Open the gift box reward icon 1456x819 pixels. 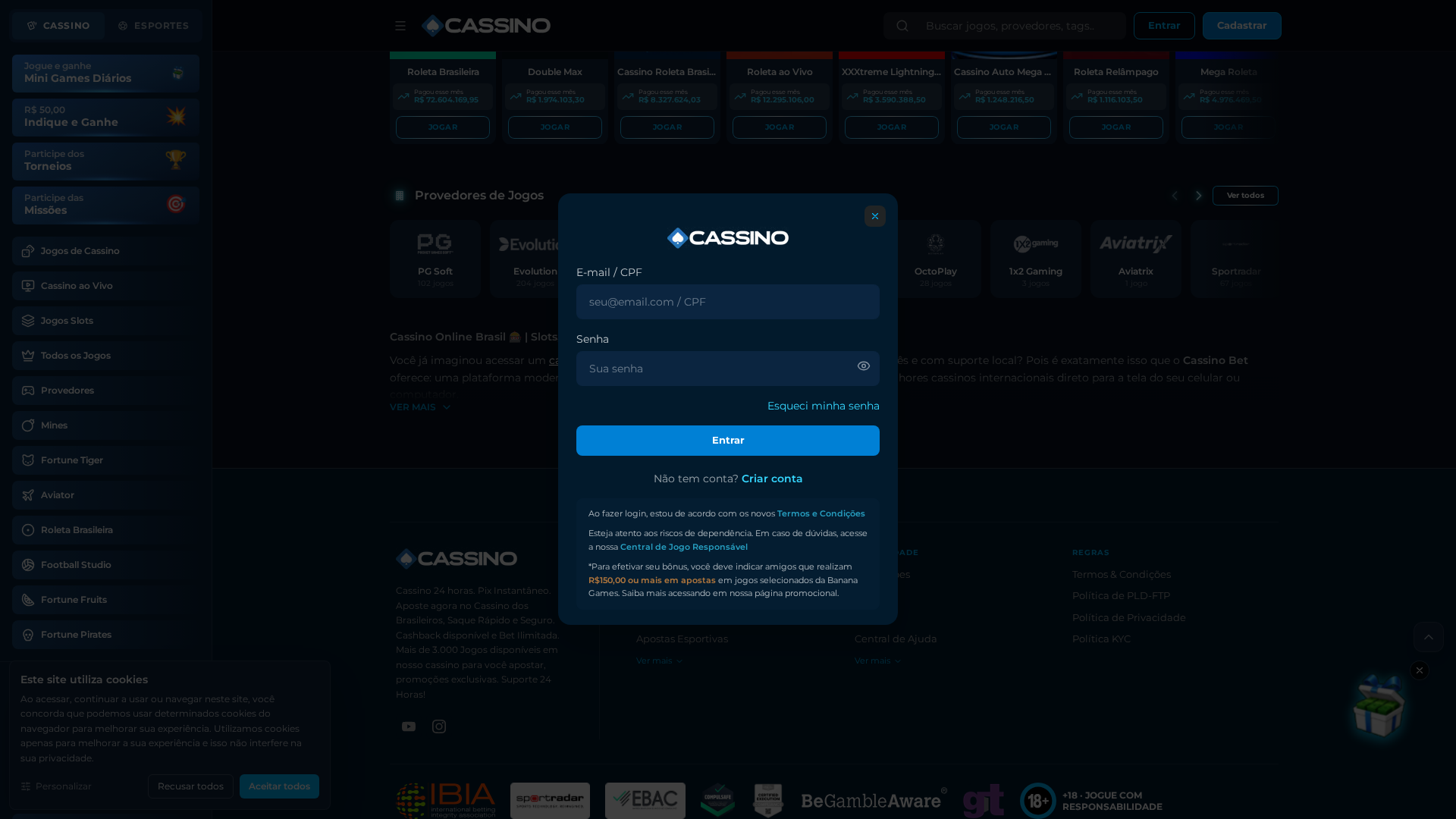(1379, 705)
